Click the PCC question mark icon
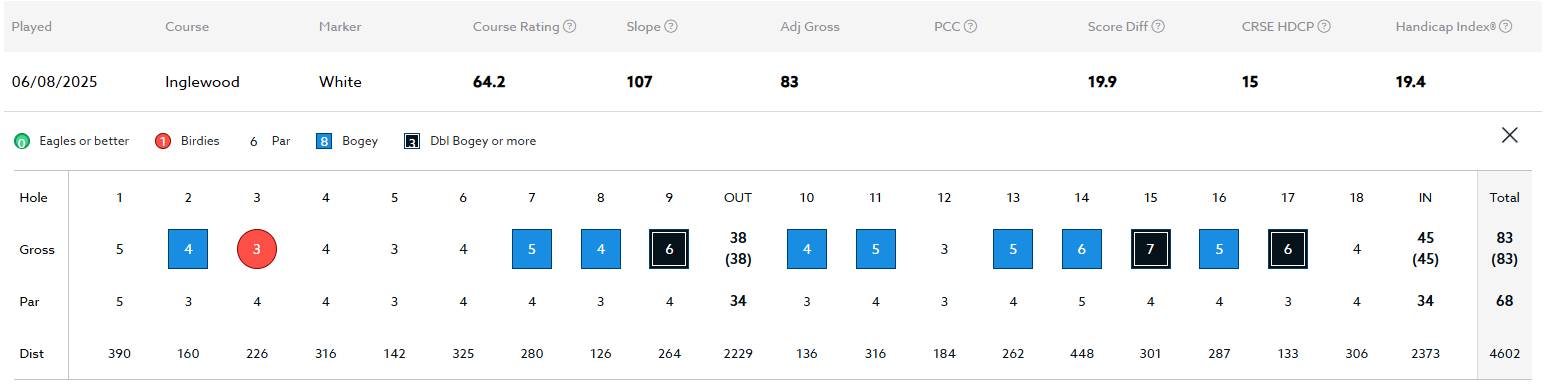 point(970,27)
